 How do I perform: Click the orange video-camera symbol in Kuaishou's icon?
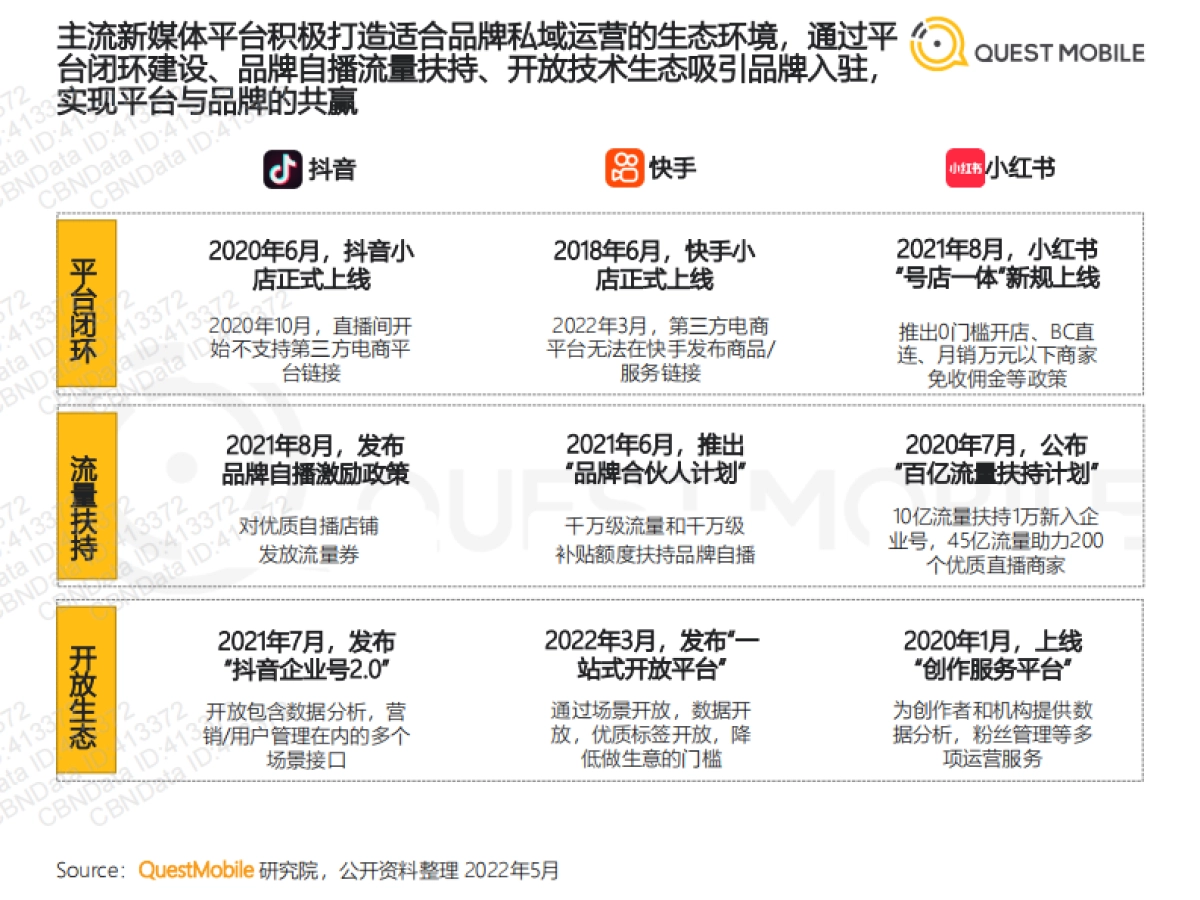coord(624,168)
